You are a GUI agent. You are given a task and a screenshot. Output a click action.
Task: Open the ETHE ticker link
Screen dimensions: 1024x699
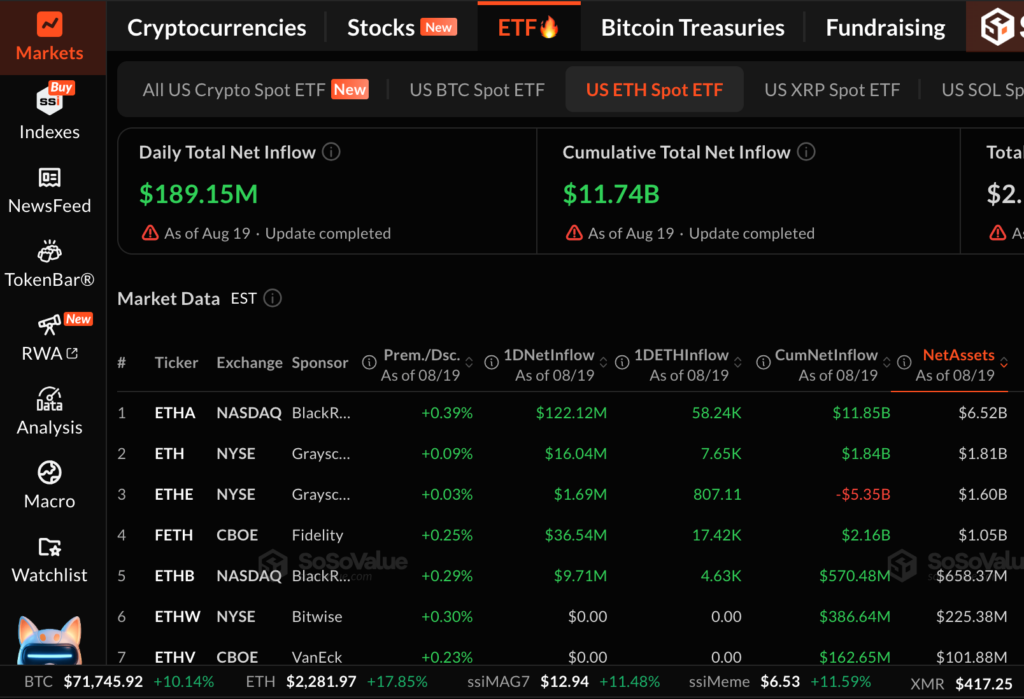point(174,495)
